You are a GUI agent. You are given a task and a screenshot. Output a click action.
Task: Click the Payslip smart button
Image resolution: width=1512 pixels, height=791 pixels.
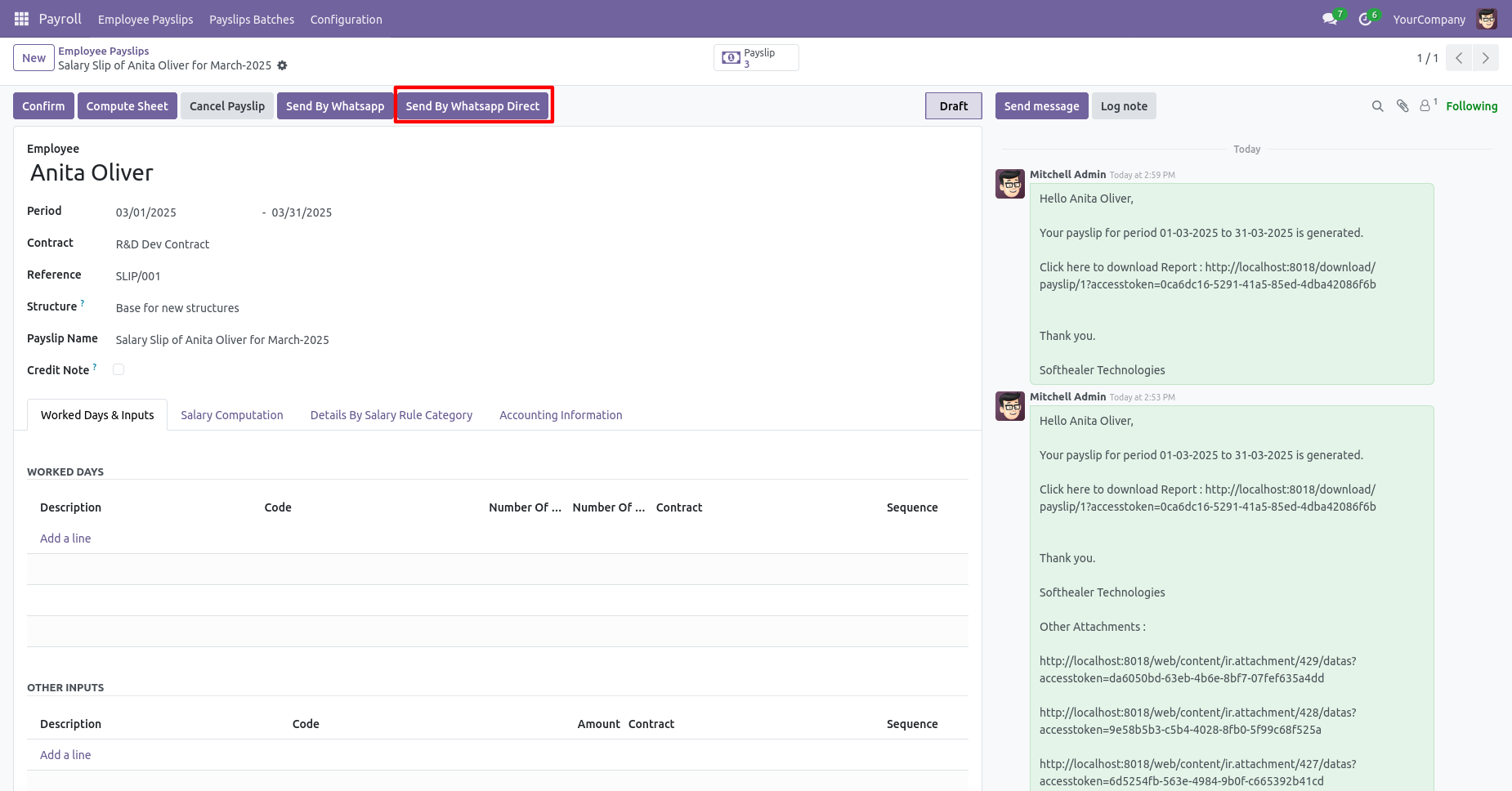coord(756,58)
